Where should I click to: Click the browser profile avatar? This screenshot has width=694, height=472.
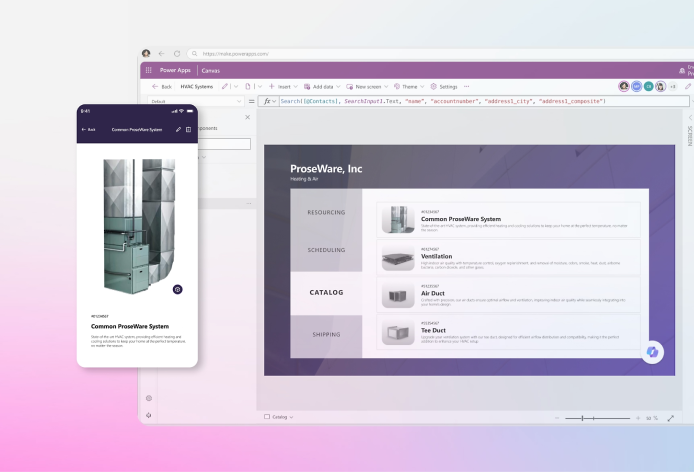click(146, 54)
